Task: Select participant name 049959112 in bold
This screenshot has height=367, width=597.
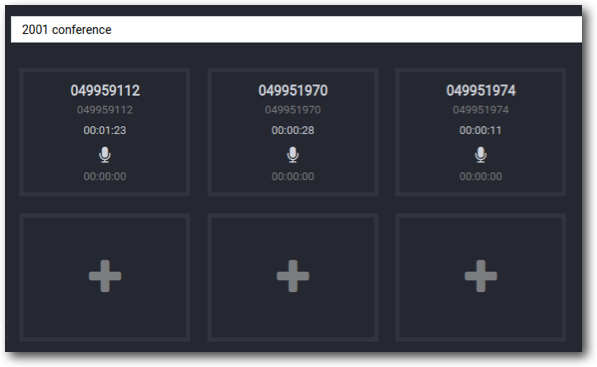Action: 105,91
